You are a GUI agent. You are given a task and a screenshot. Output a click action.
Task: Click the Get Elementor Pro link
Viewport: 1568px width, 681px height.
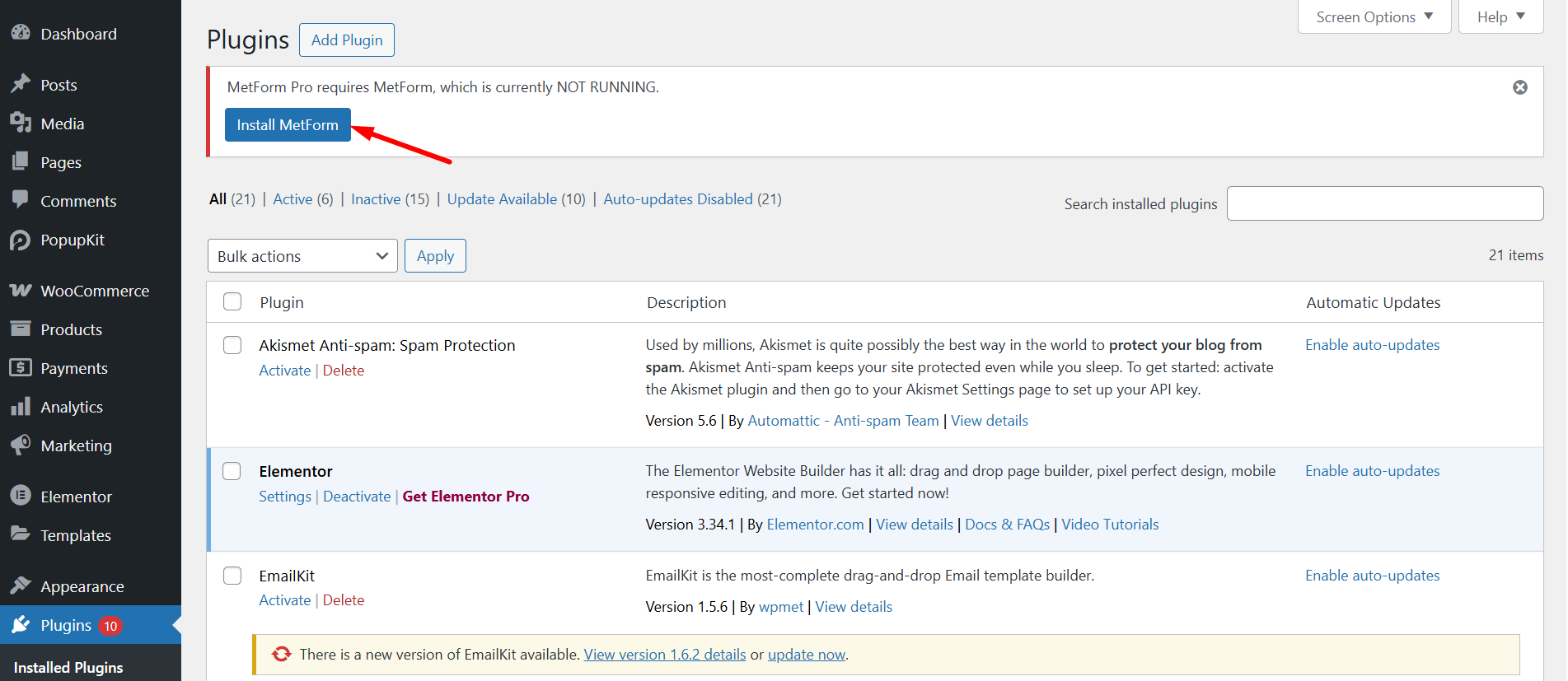tap(466, 497)
